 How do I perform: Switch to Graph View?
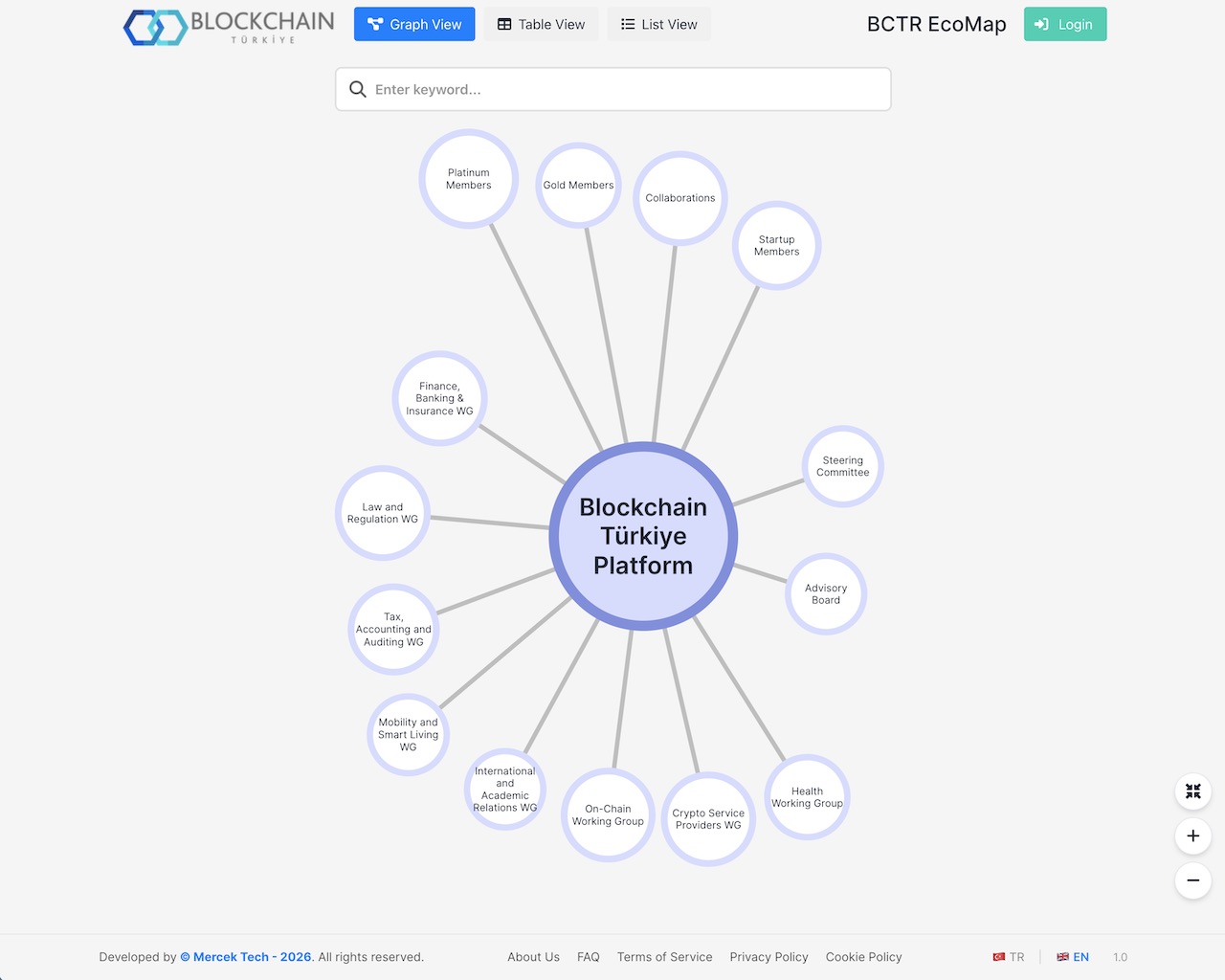pos(414,24)
